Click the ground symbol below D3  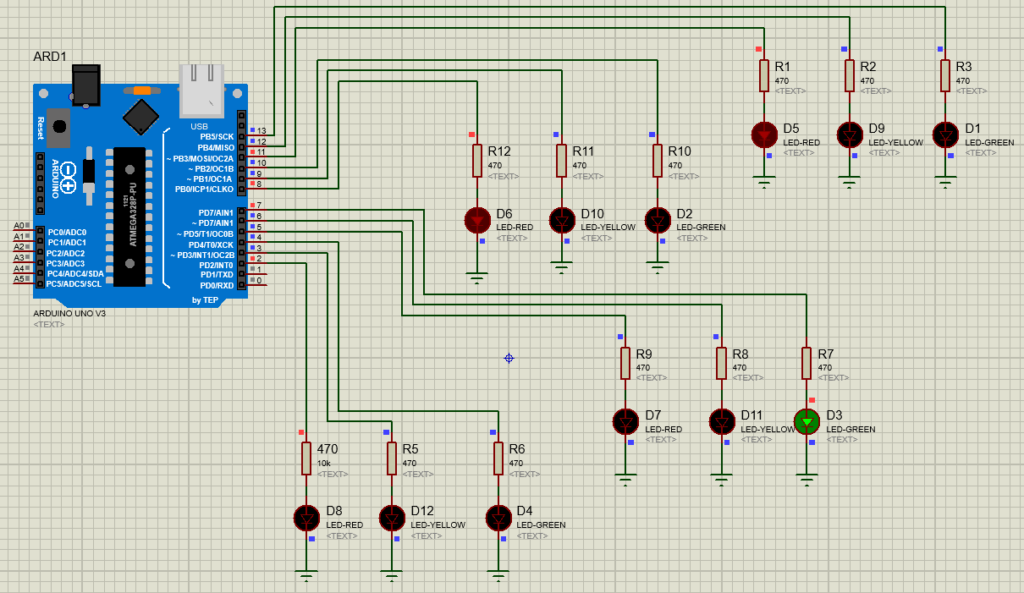807,481
